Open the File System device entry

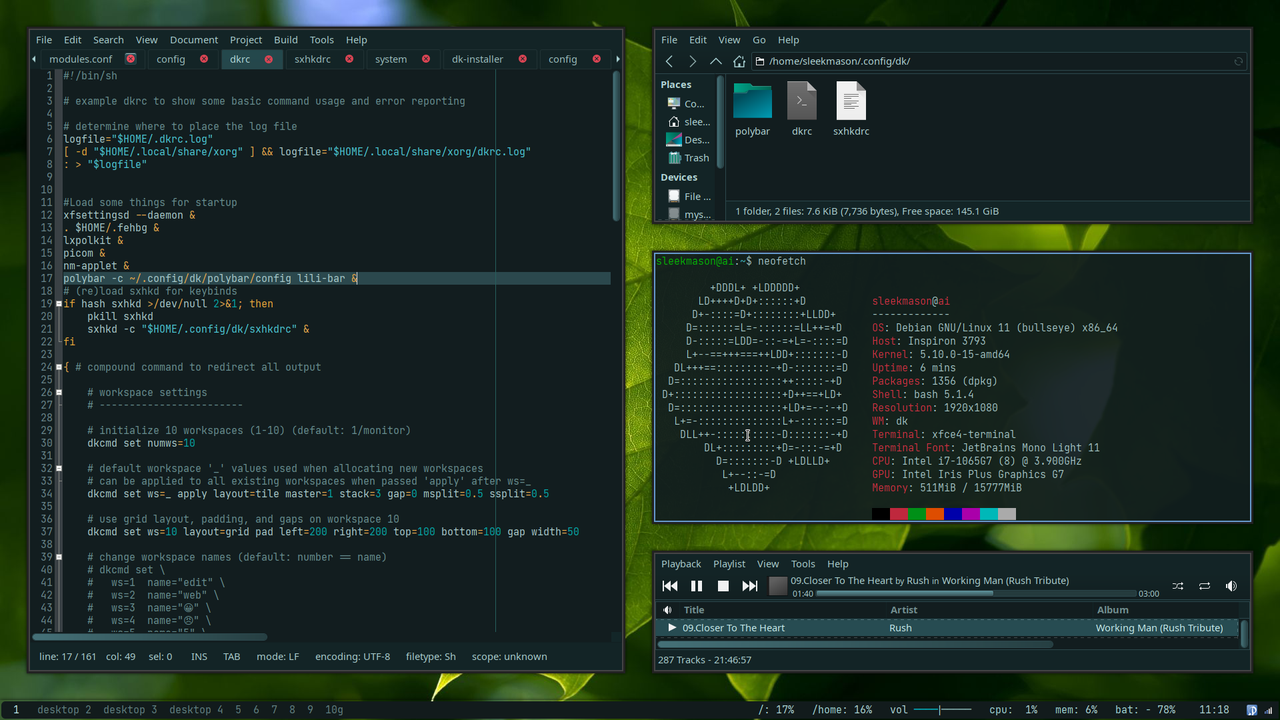click(x=688, y=196)
